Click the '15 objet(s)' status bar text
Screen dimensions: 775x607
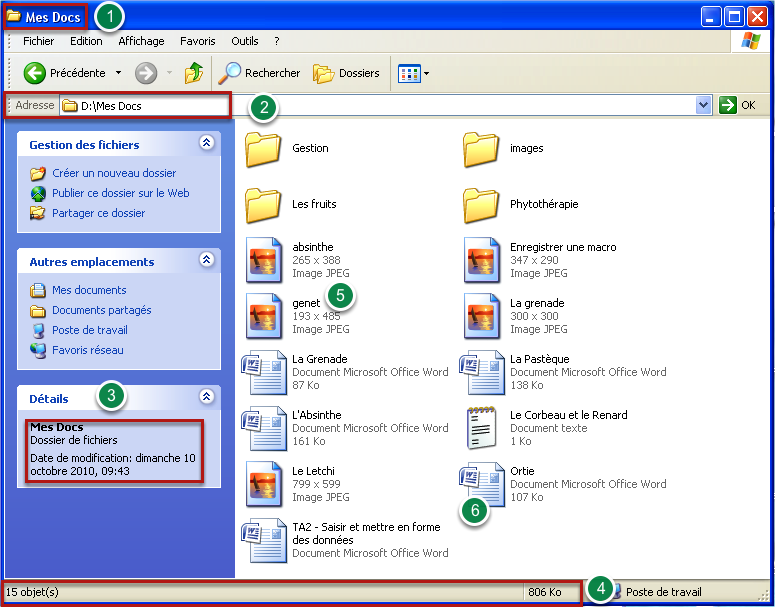tap(32, 592)
